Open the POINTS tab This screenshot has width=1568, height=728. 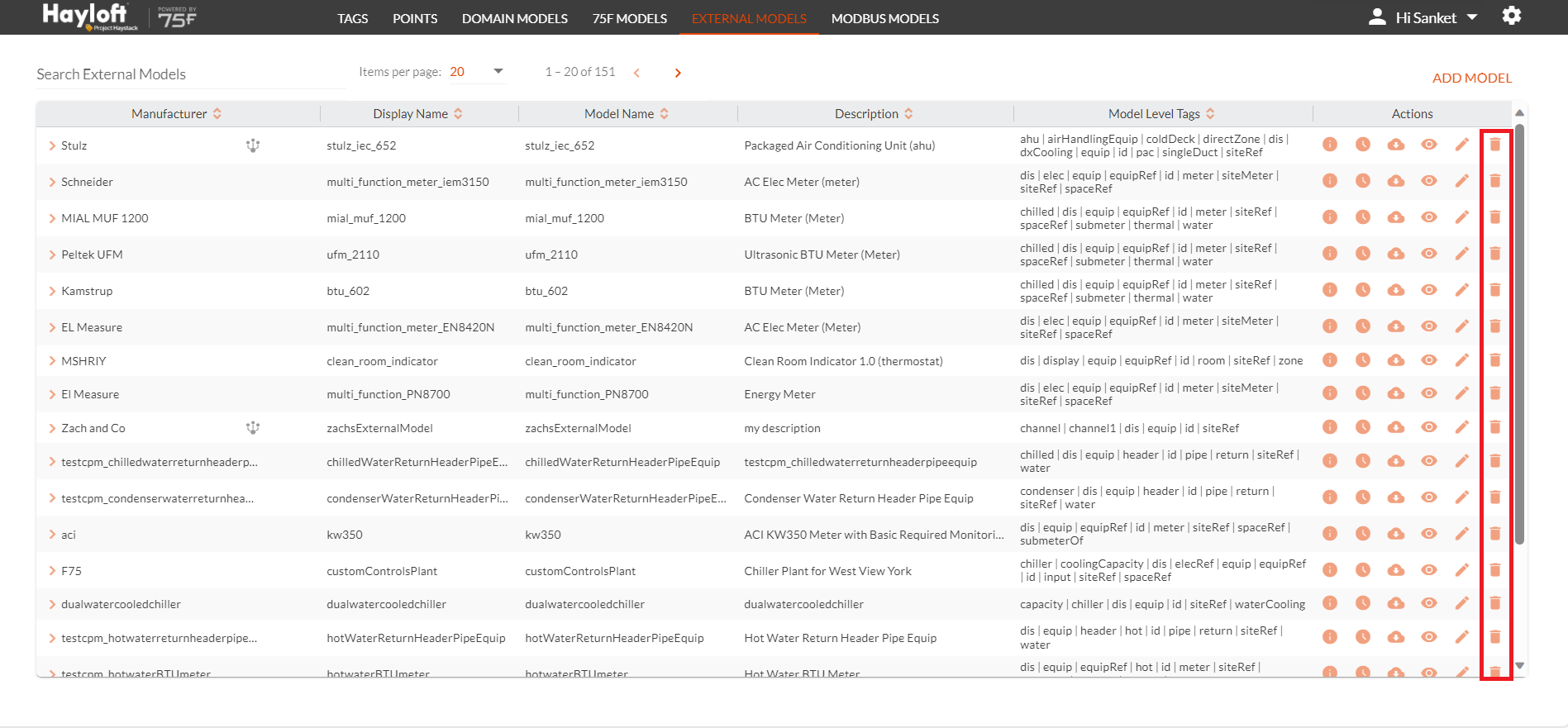[x=415, y=18]
